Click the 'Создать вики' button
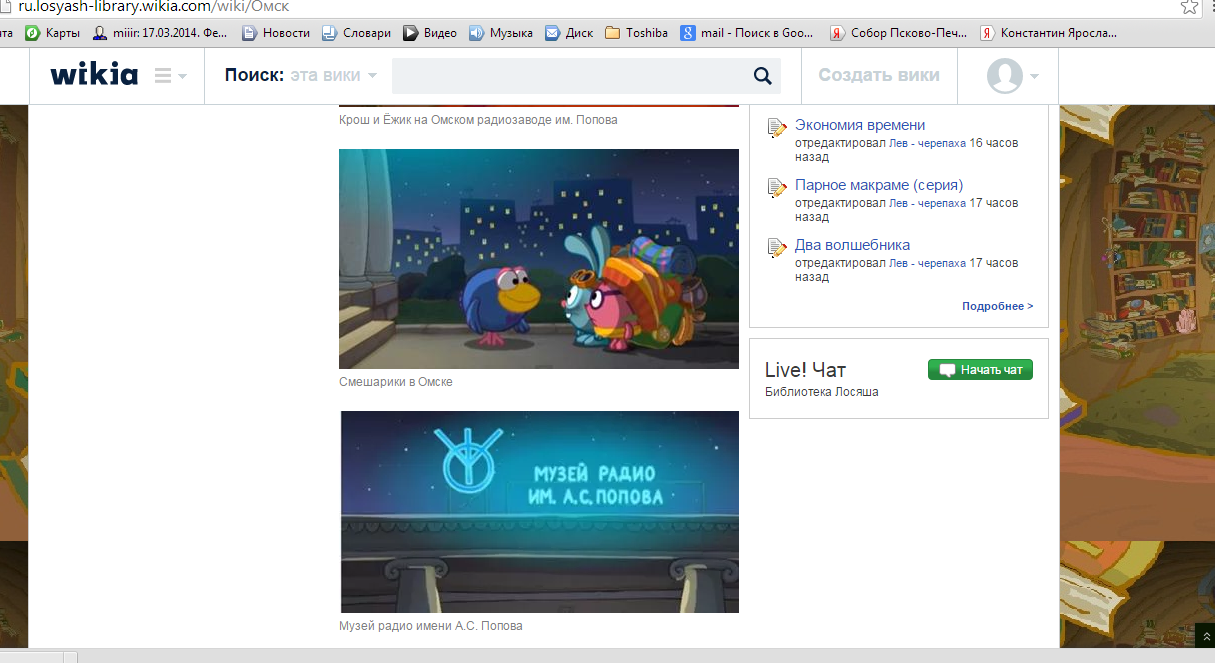Screen dimensions: 1215x663 click(879, 75)
